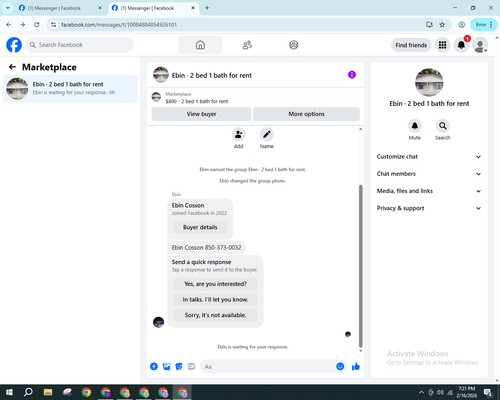The width and height of the screenshot is (500, 400).
Task: Choose a sticker
Action: (179, 366)
